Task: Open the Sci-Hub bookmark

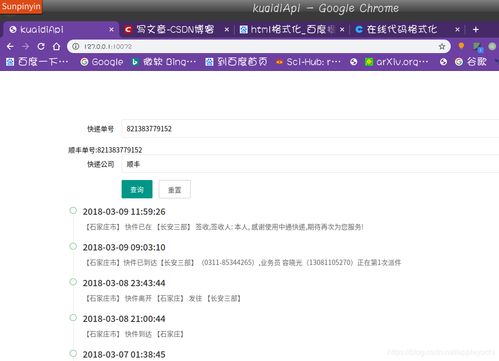Action: click(x=308, y=62)
